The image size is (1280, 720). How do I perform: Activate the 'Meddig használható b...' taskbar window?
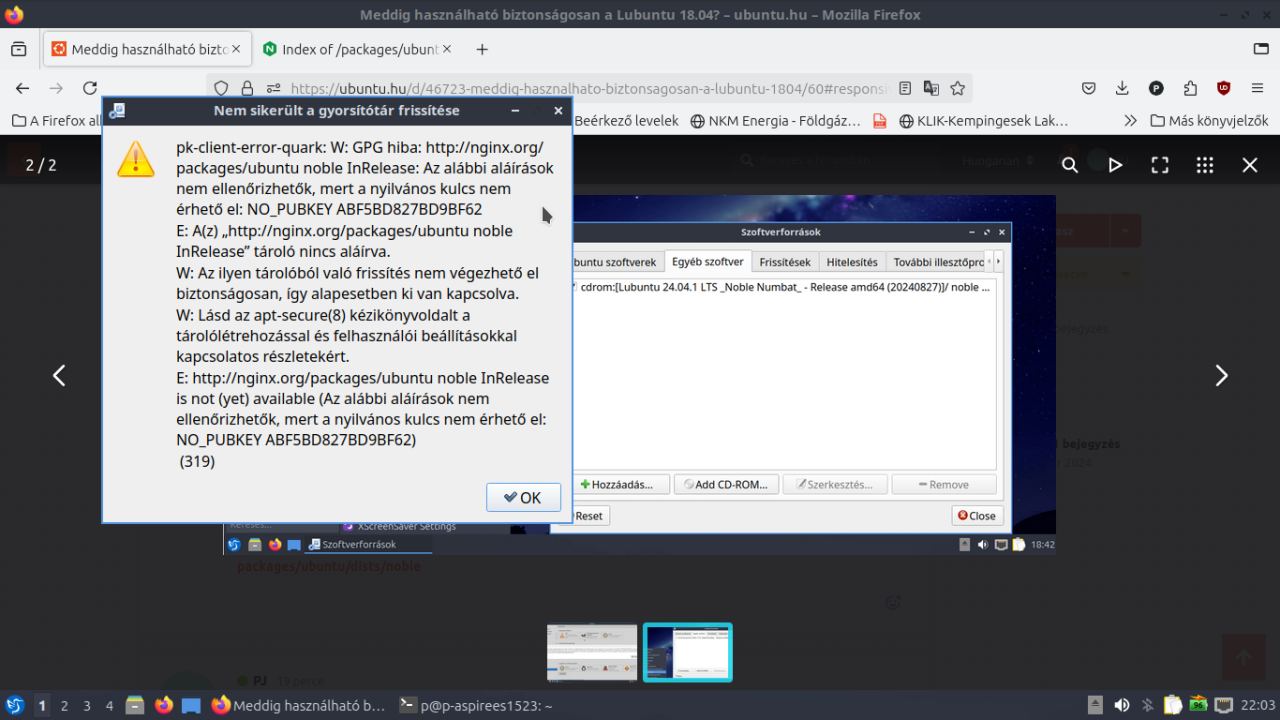click(x=298, y=705)
